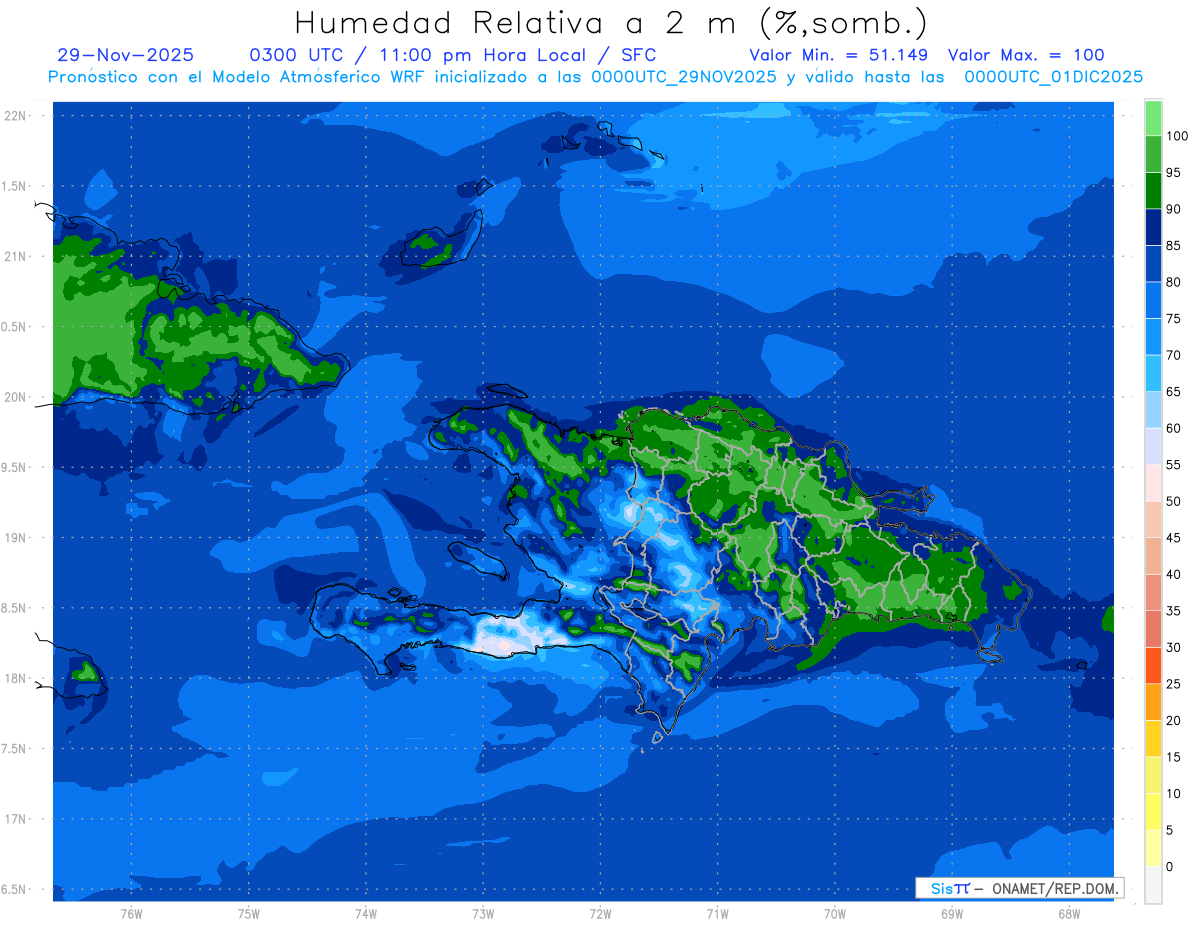The height and width of the screenshot is (927, 1200).
Task: Click the colorbar label '75'
Action: [x=1173, y=318]
